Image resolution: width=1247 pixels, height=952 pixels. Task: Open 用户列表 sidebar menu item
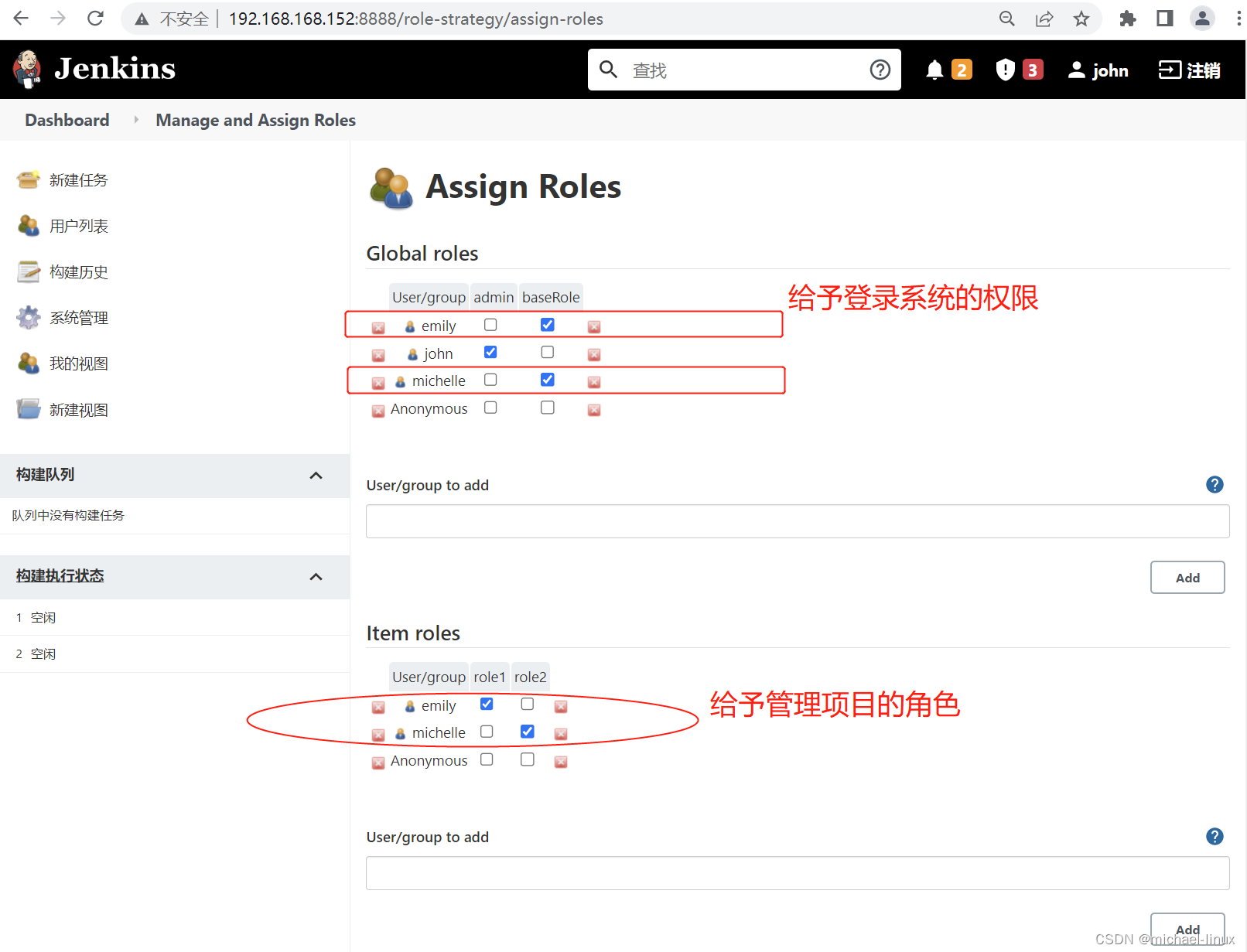[79, 226]
